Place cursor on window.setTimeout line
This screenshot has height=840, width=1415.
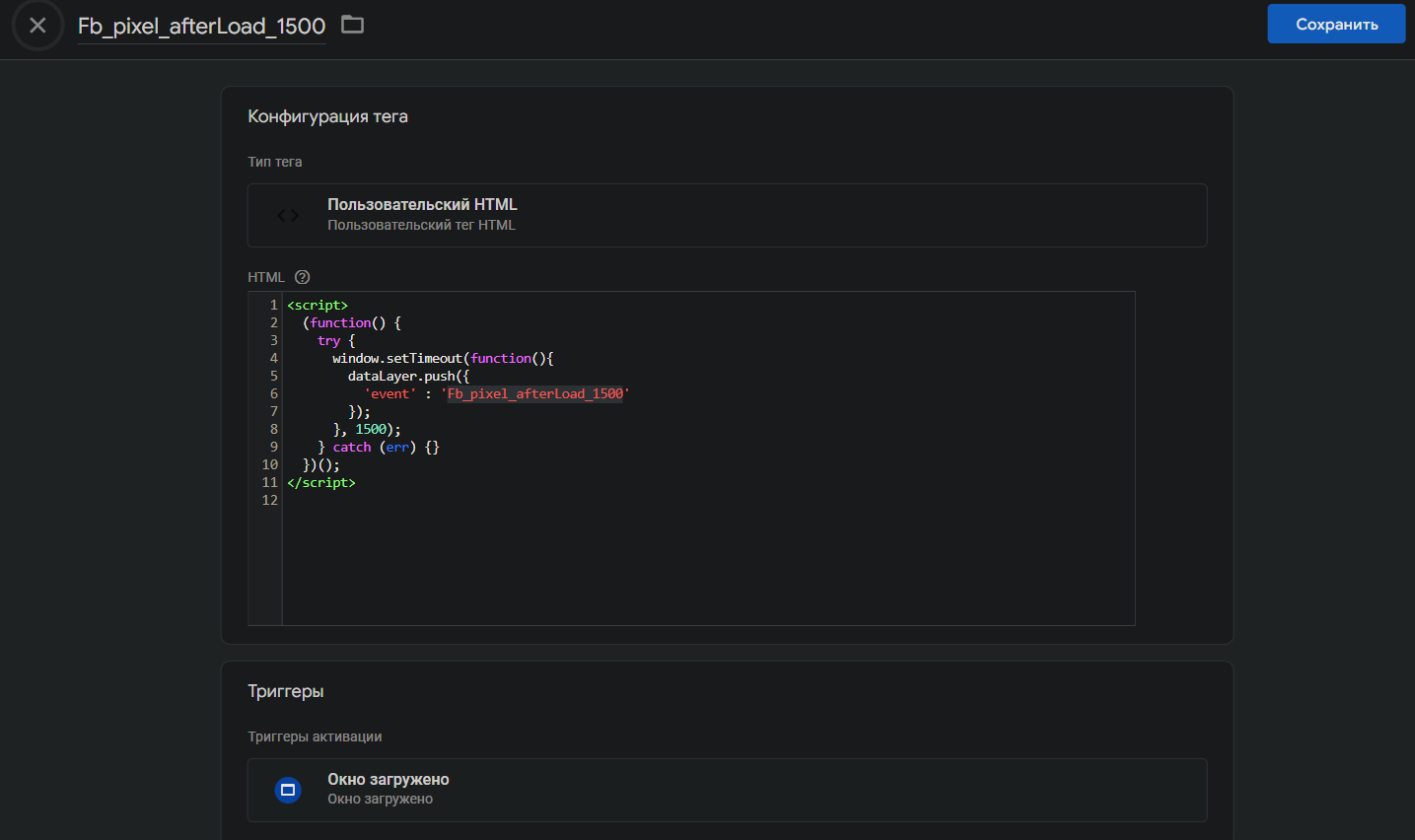pyautogui.click(x=443, y=359)
